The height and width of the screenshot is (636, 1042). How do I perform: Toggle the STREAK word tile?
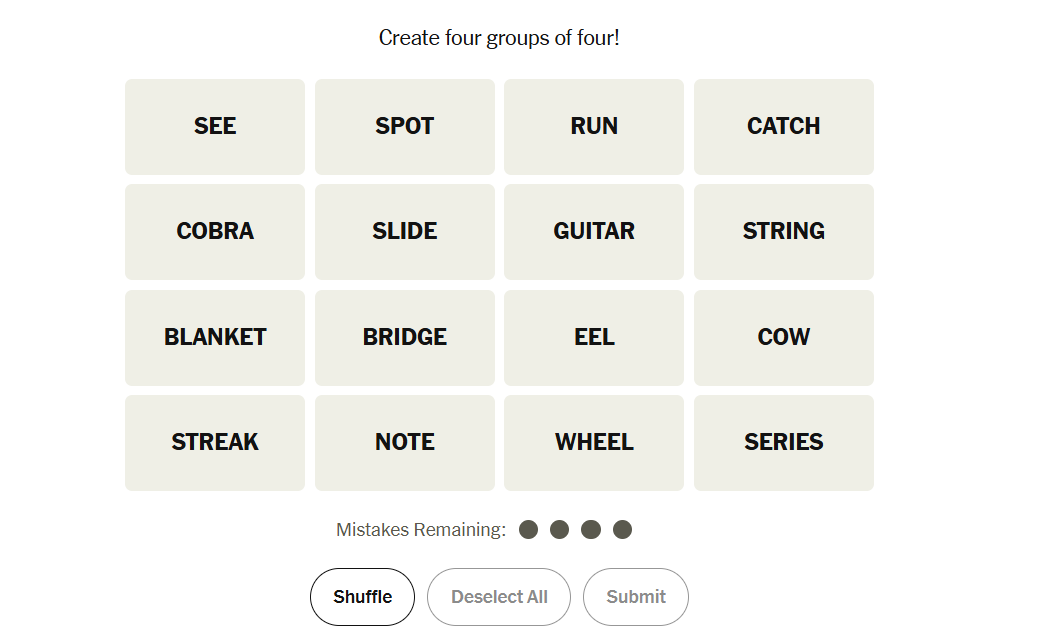(215, 443)
